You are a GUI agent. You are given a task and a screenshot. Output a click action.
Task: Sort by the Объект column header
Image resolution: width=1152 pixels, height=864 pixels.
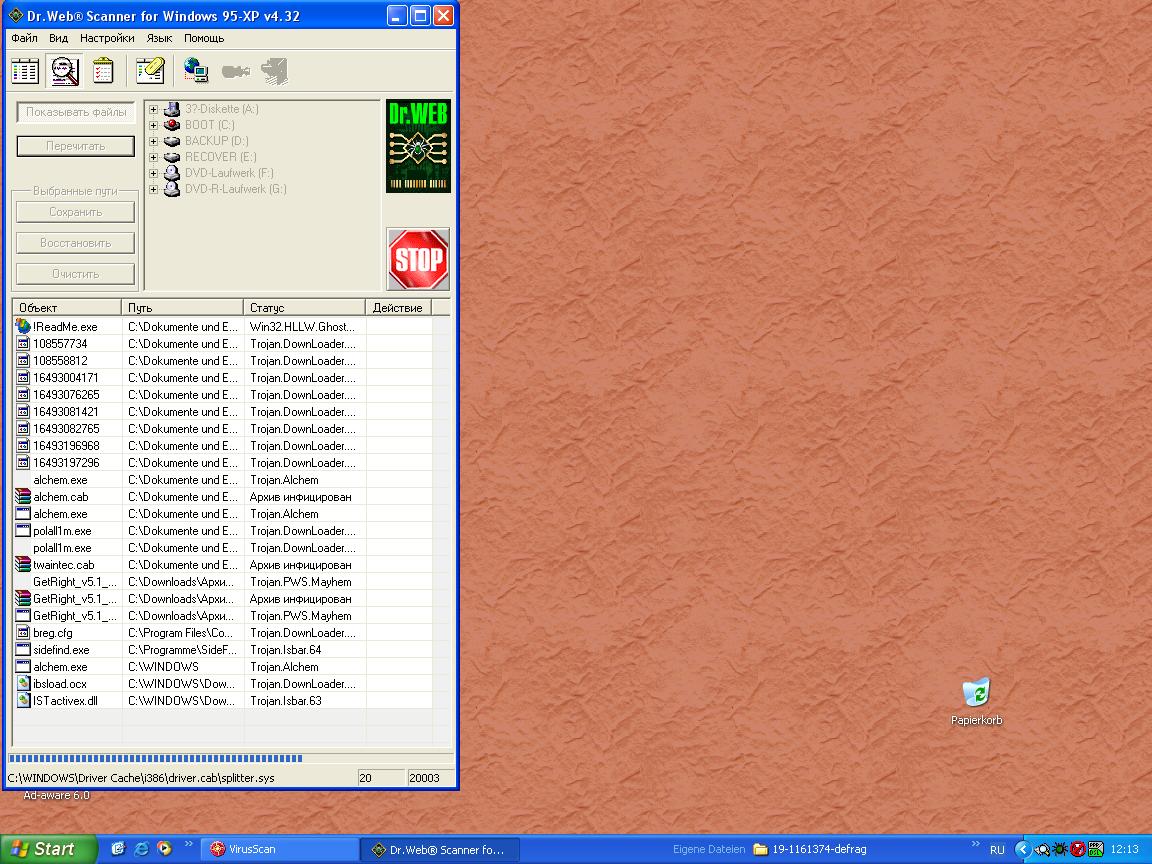tap(67, 307)
